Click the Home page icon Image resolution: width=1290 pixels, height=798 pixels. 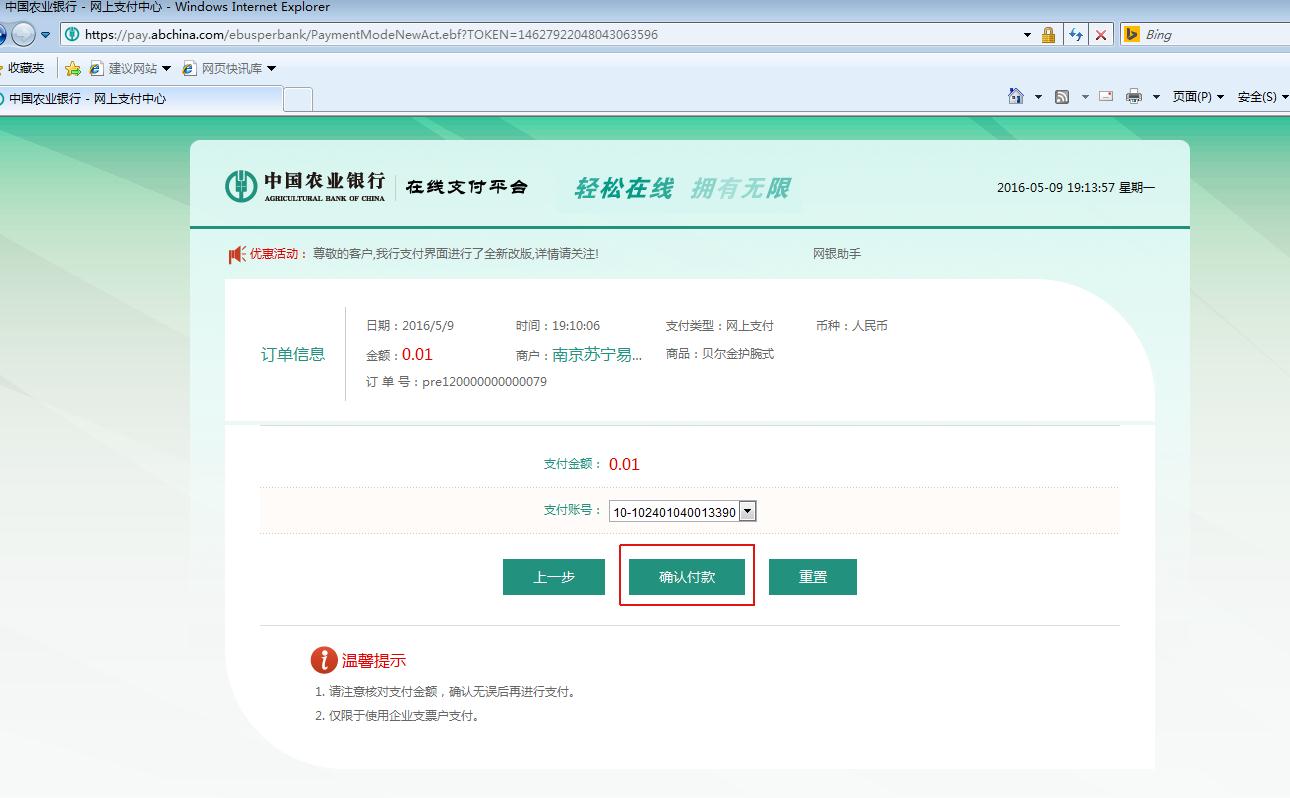coord(1016,96)
